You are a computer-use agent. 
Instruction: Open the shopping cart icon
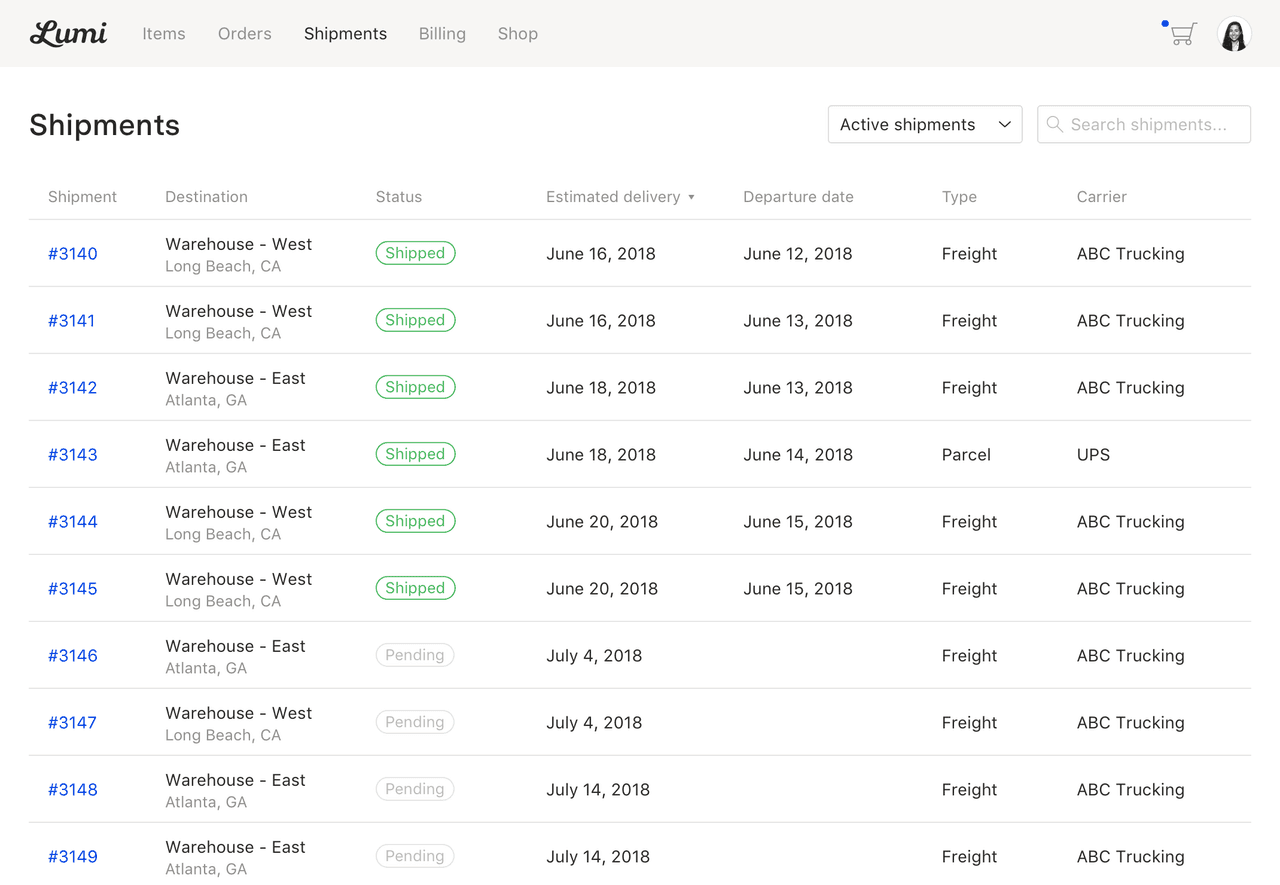click(1183, 34)
